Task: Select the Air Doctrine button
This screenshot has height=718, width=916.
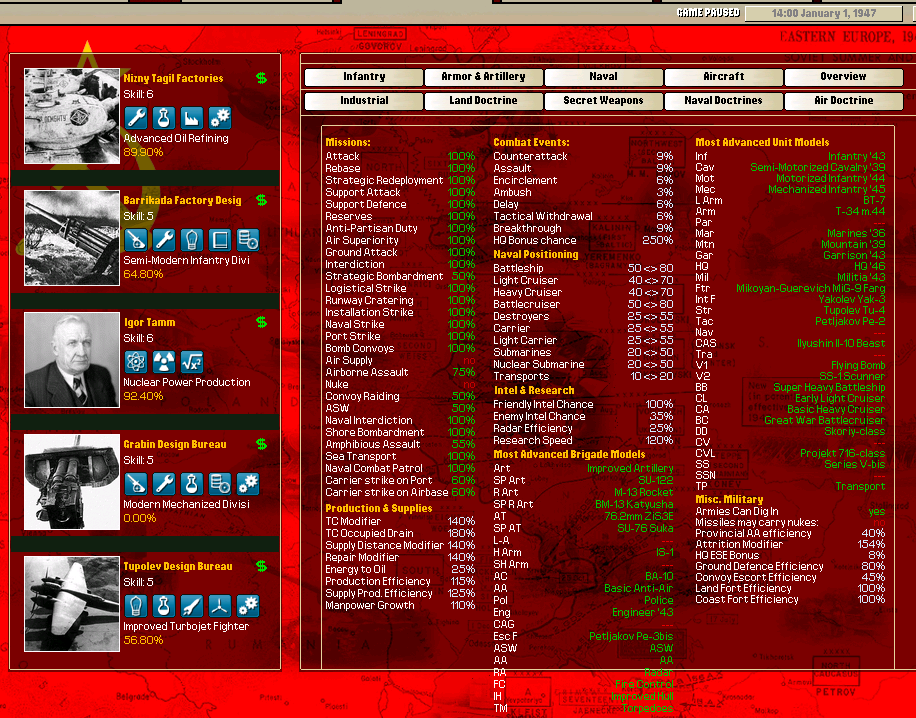Action: [x=844, y=101]
